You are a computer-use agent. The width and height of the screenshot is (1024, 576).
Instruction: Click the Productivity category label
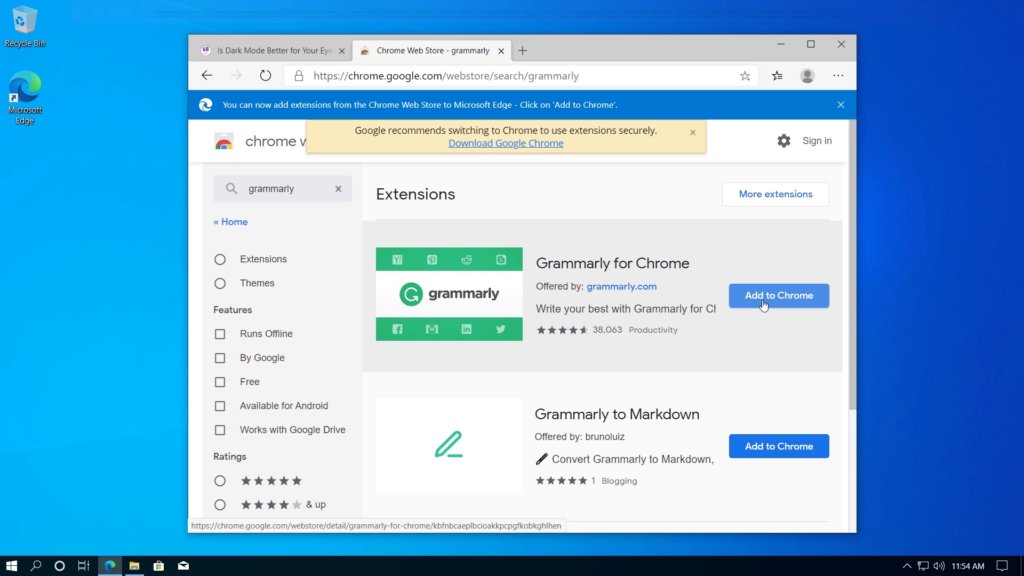(653, 330)
